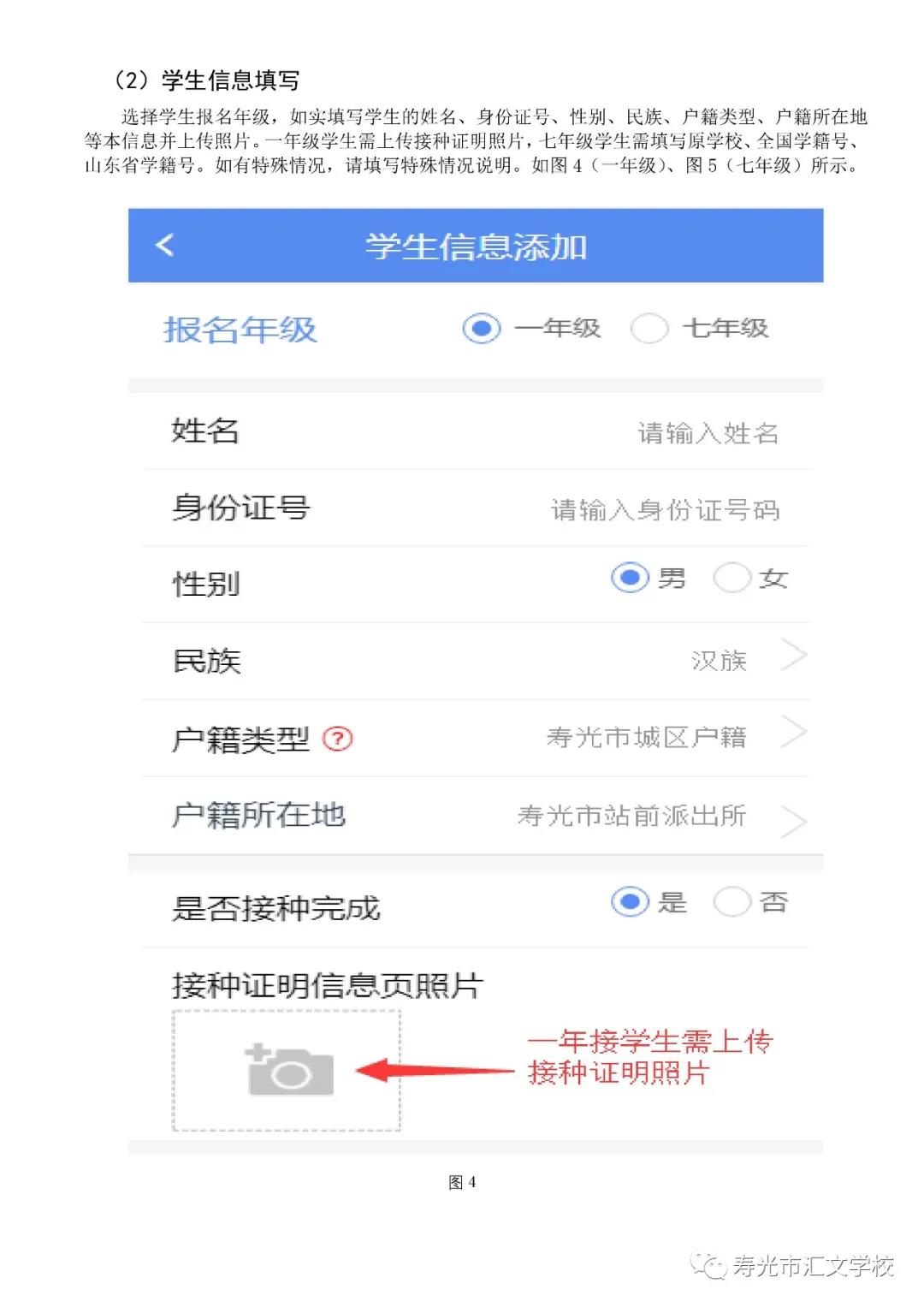Select 一年级 grade radio button
The width and height of the screenshot is (924, 1307).
tap(482, 329)
